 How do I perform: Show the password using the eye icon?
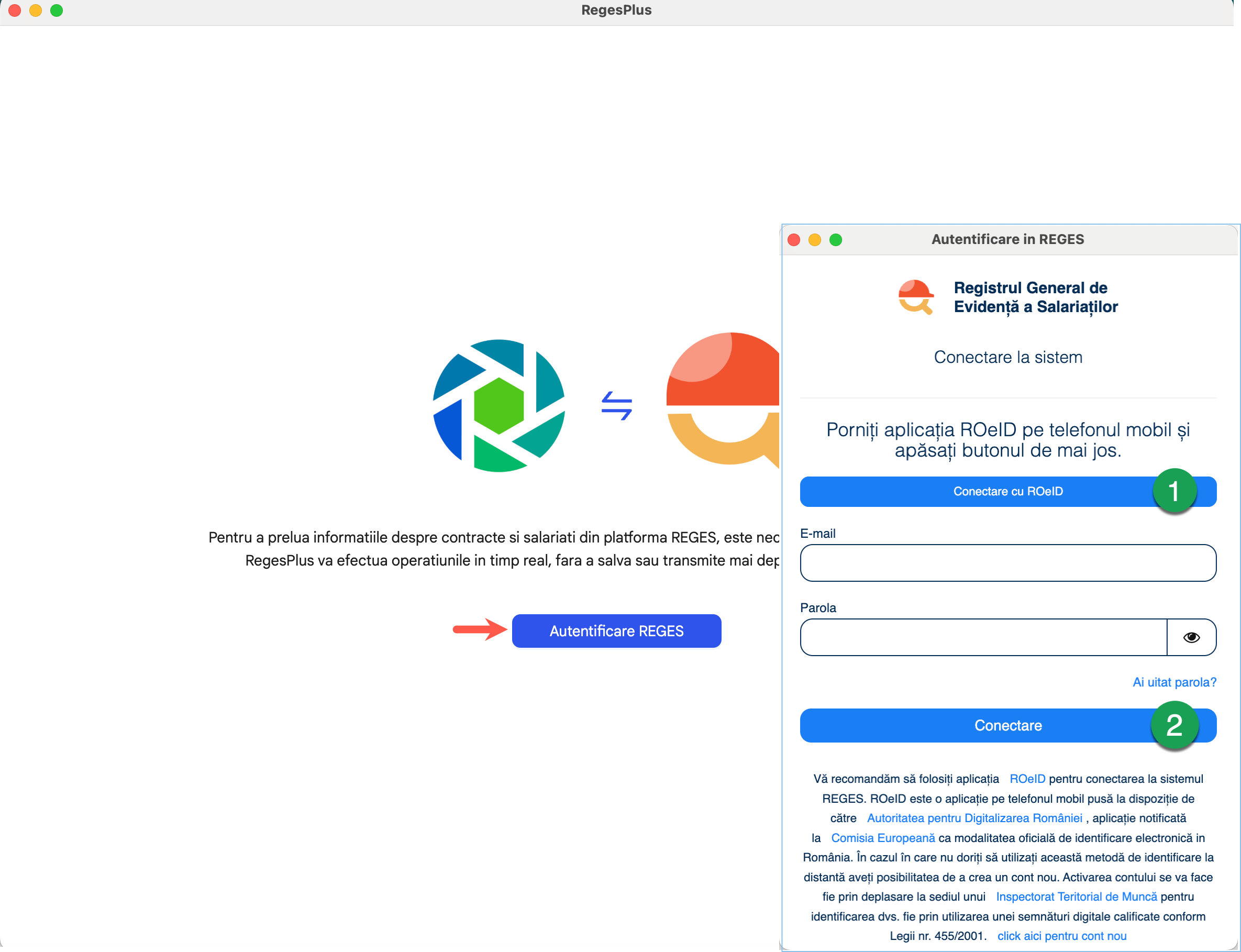pos(1191,637)
